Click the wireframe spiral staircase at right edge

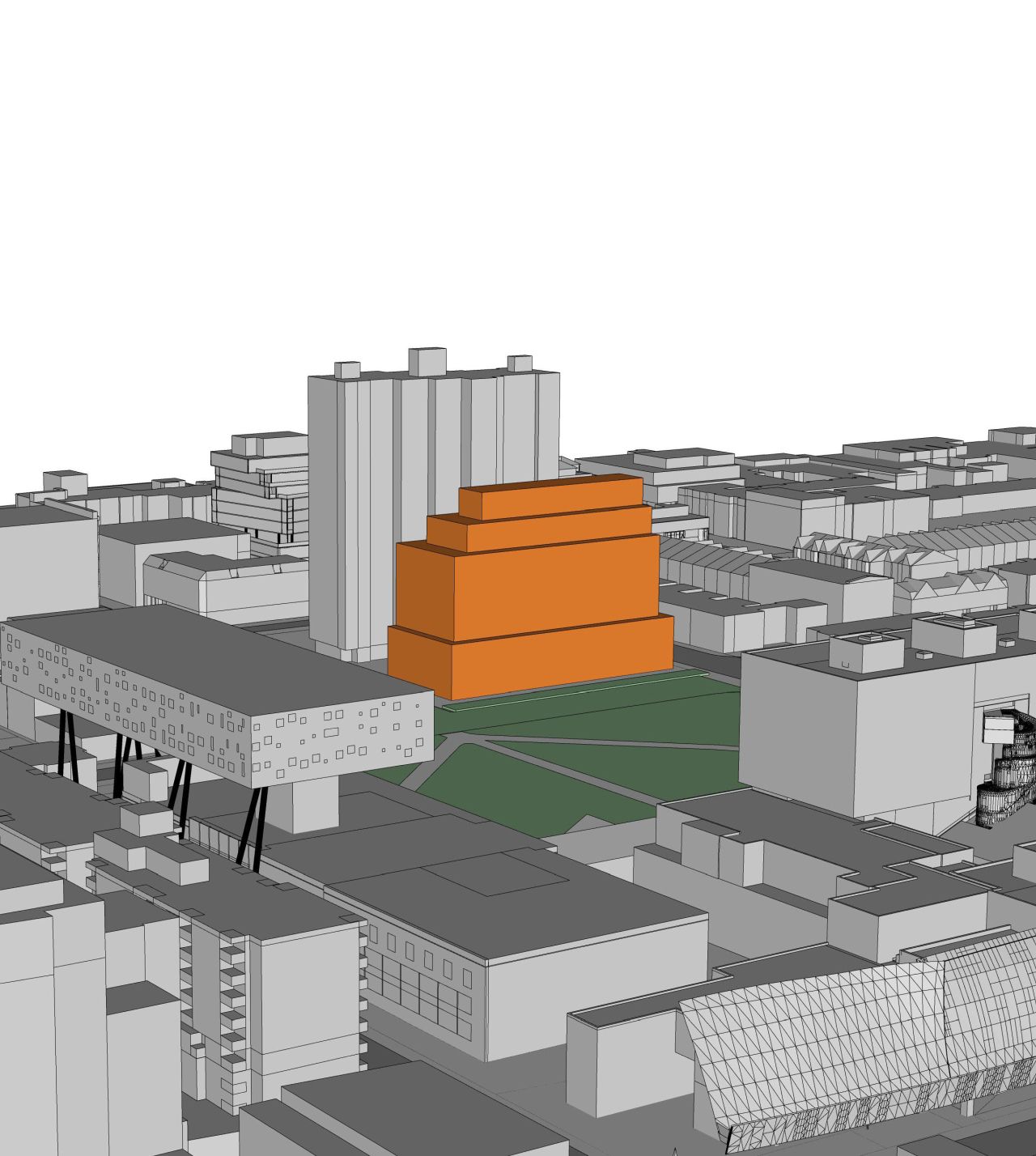click(1008, 769)
